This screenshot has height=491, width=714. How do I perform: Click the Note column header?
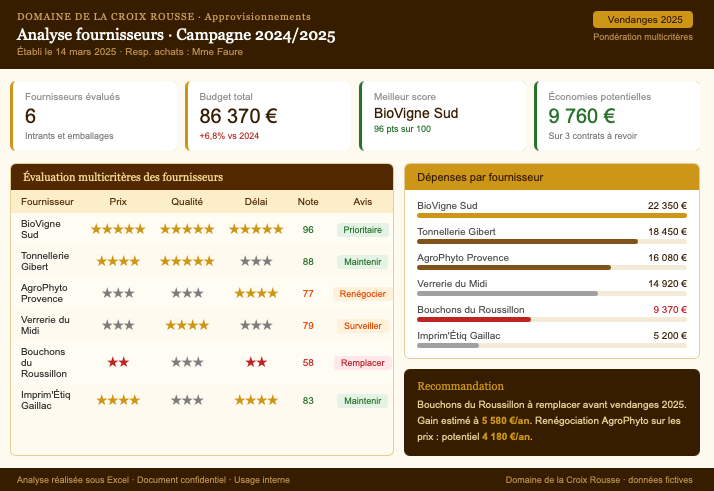[x=308, y=202]
